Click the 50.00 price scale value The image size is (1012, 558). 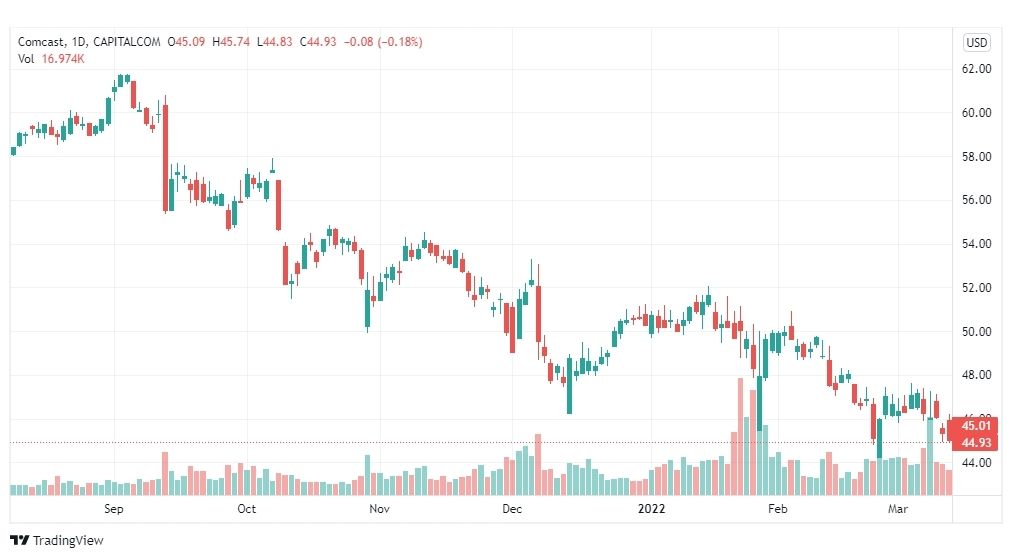(x=977, y=332)
